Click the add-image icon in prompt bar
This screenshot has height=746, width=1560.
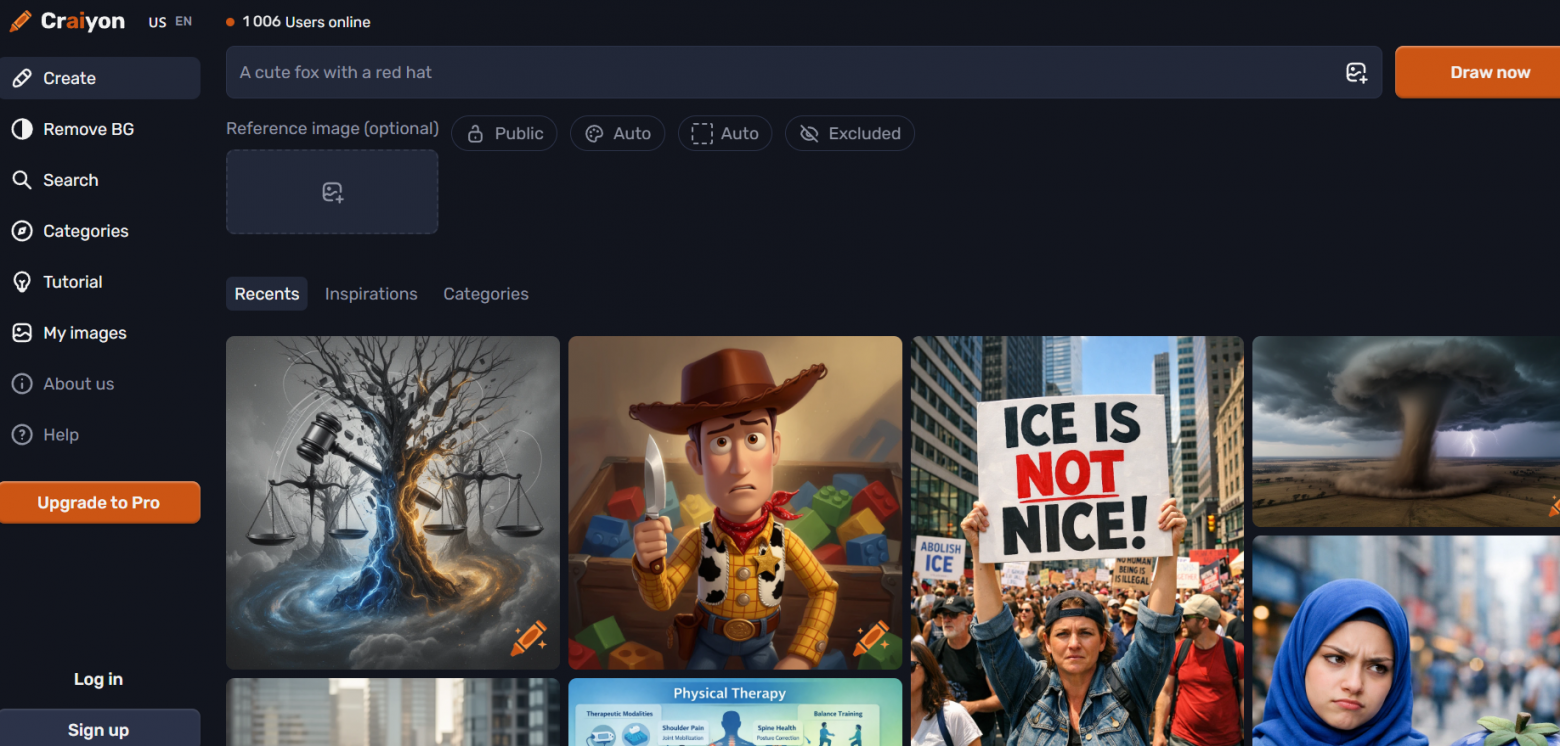1356,72
